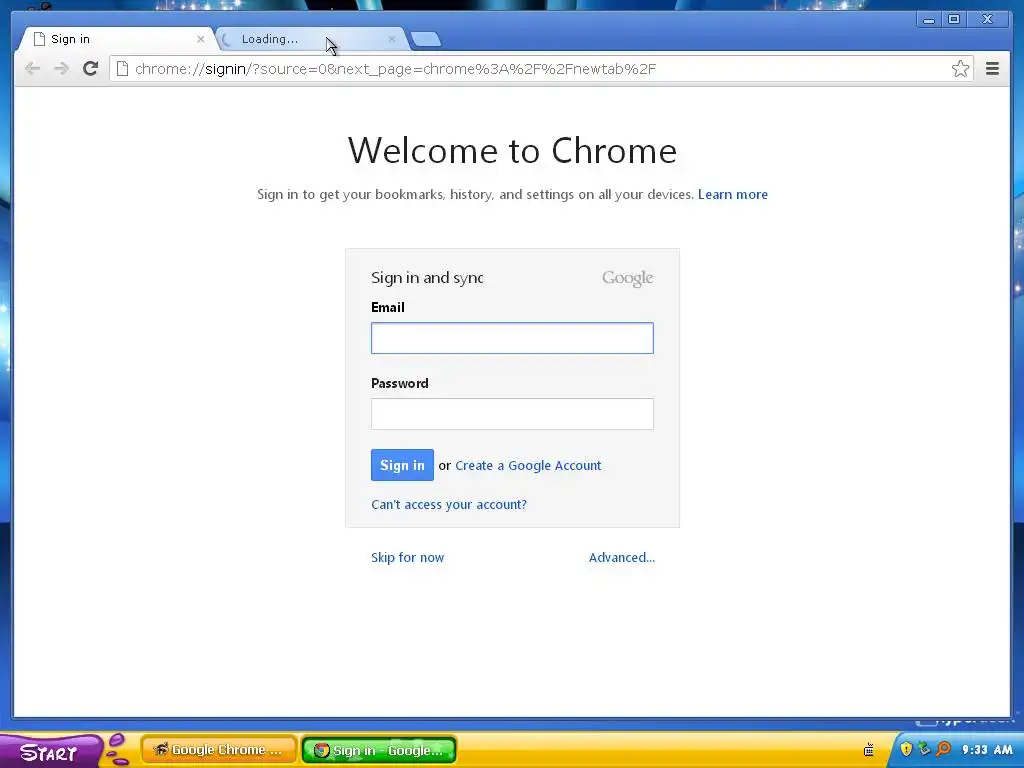The image size is (1024, 768).
Task: Open the Learn more link
Action: pos(733,194)
